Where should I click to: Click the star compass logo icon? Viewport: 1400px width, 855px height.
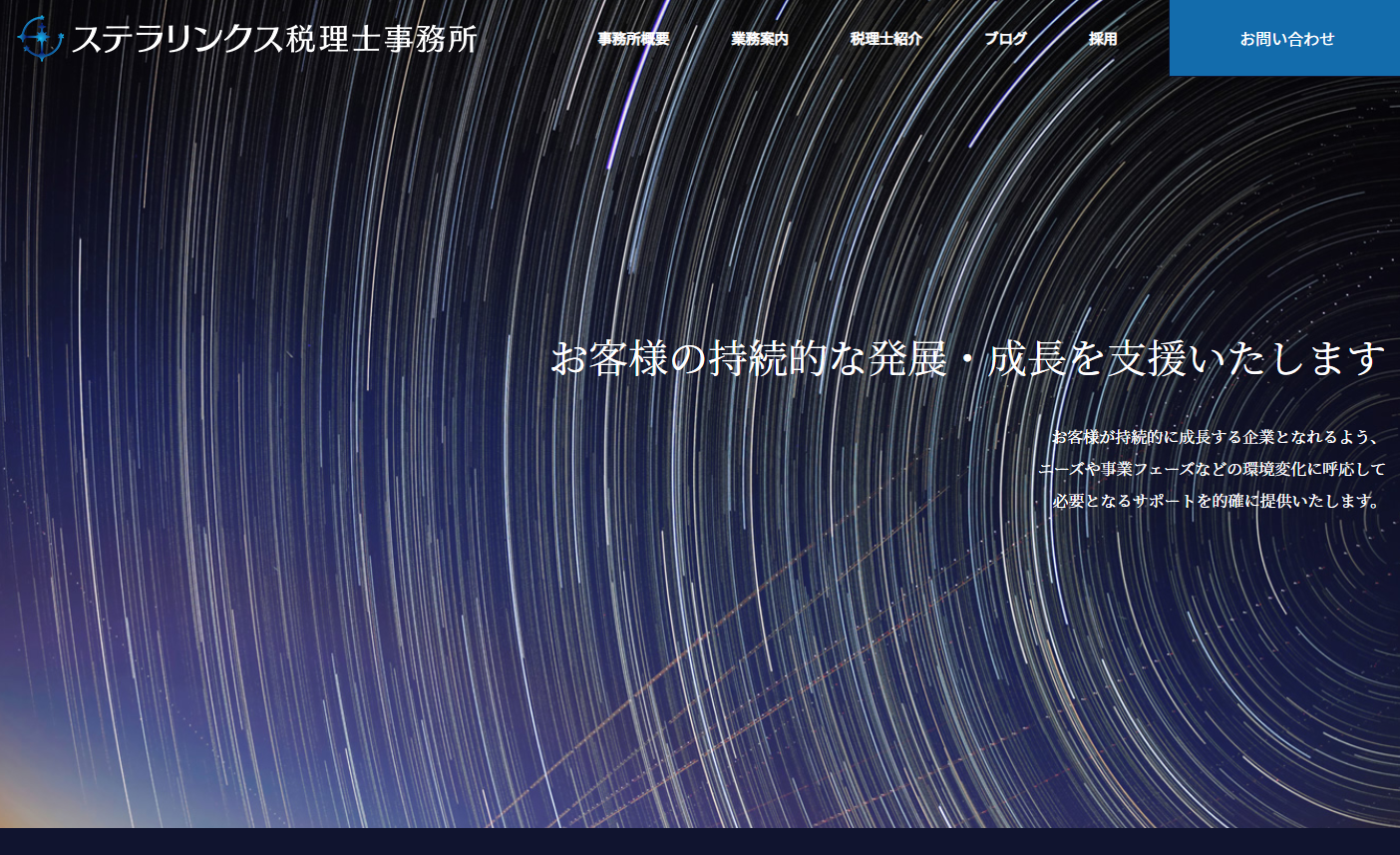click(x=41, y=38)
